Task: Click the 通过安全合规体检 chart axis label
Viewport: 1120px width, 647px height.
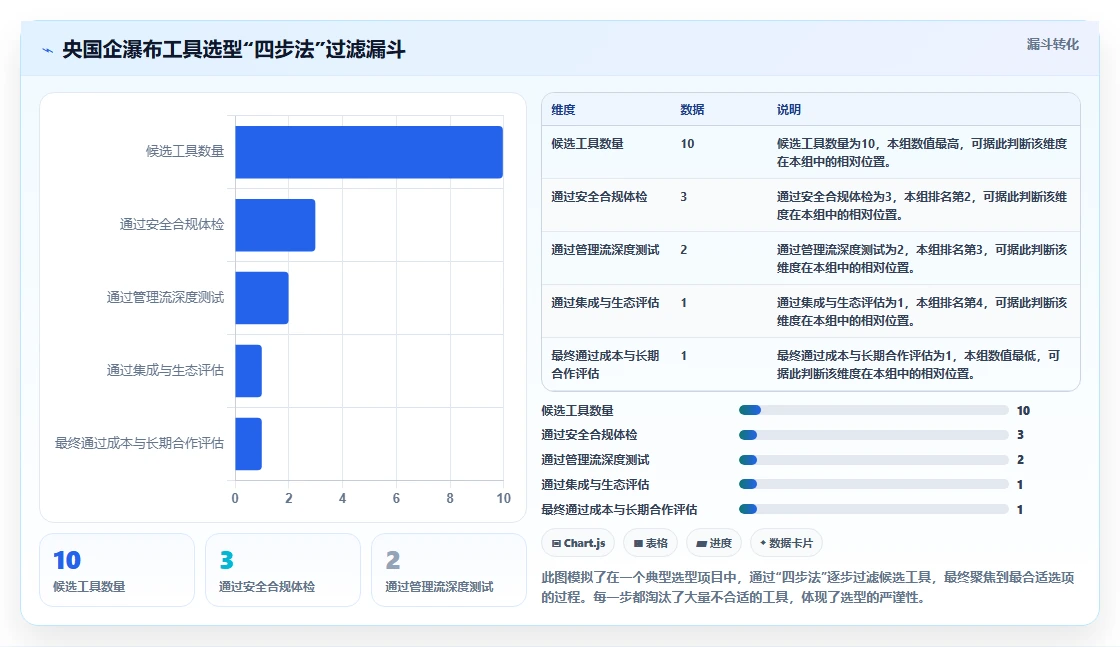Action: (171, 224)
